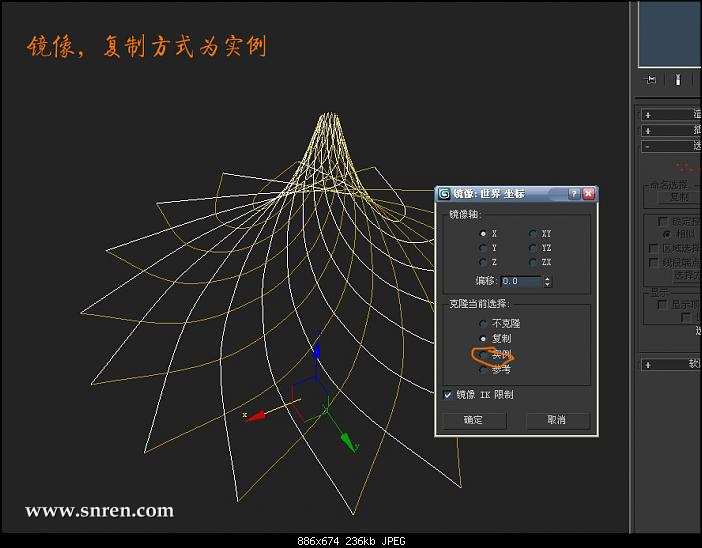The width and height of the screenshot is (702, 548).
Task: Toggle the 区域选择 checkbox in command panel
Action: click(x=654, y=248)
